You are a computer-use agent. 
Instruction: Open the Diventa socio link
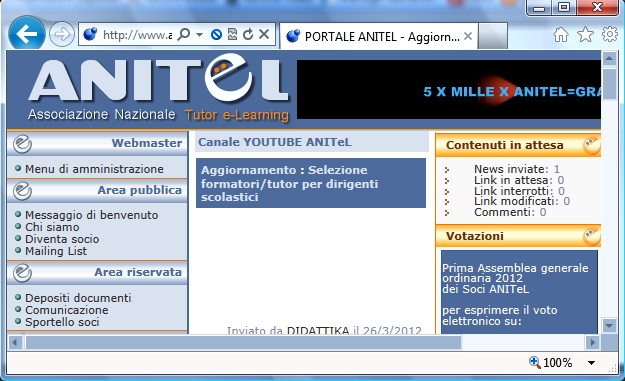(62, 239)
